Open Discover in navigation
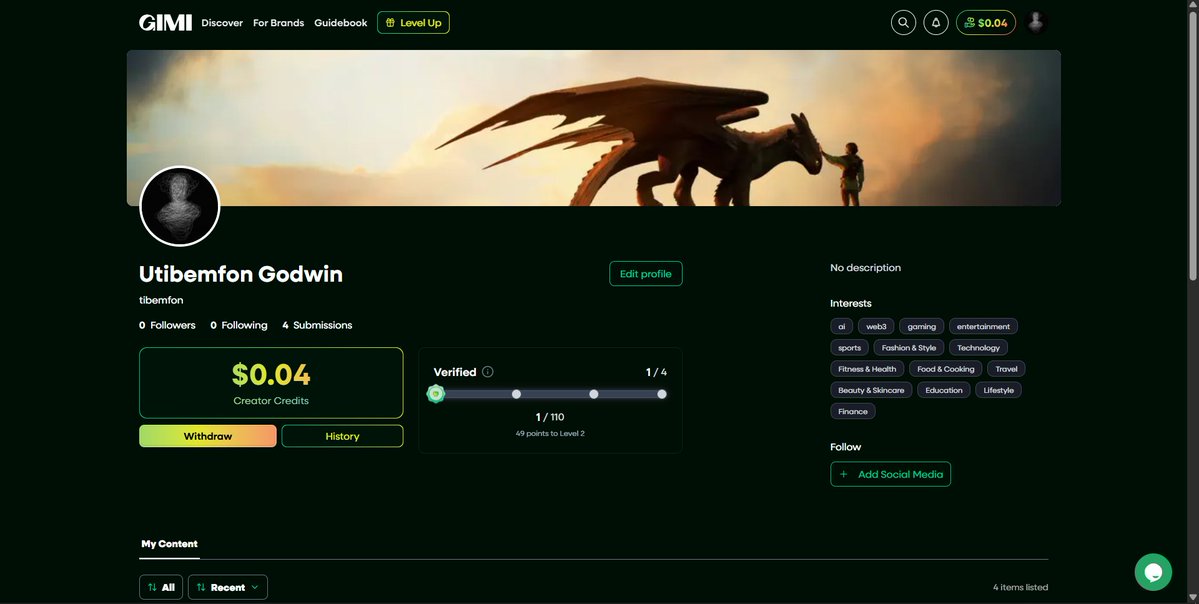 click(222, 23)
